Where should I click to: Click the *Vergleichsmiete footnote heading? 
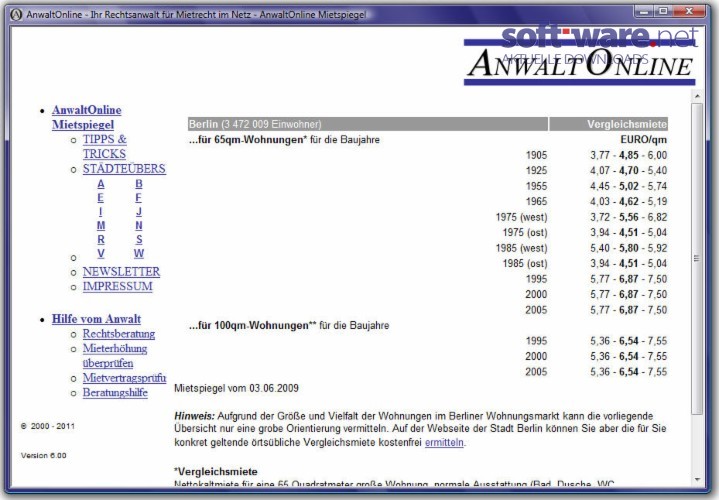216,472
